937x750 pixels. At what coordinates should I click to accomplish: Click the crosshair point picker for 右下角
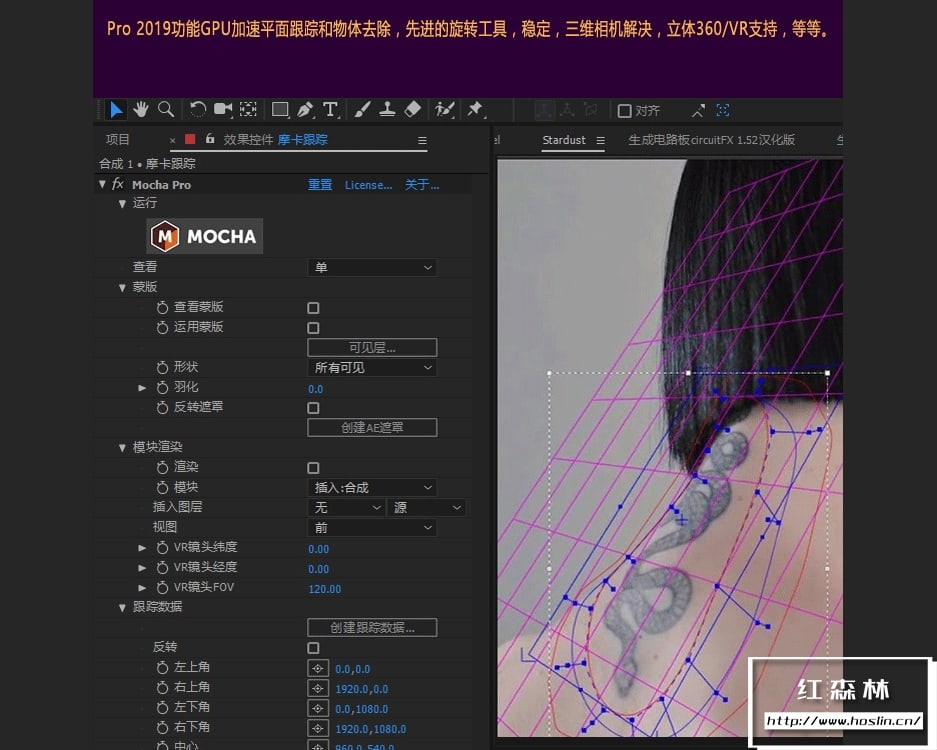[x=318, y=729]
